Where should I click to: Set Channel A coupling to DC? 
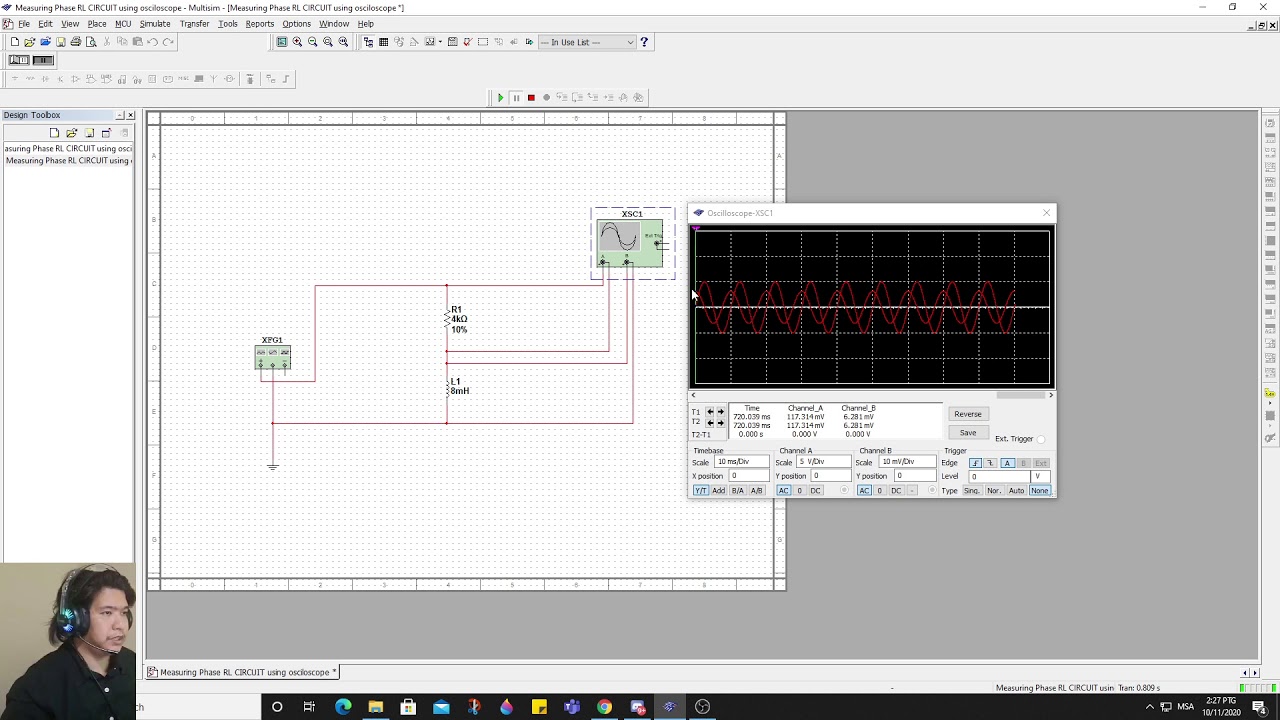[x=816, y=491]
